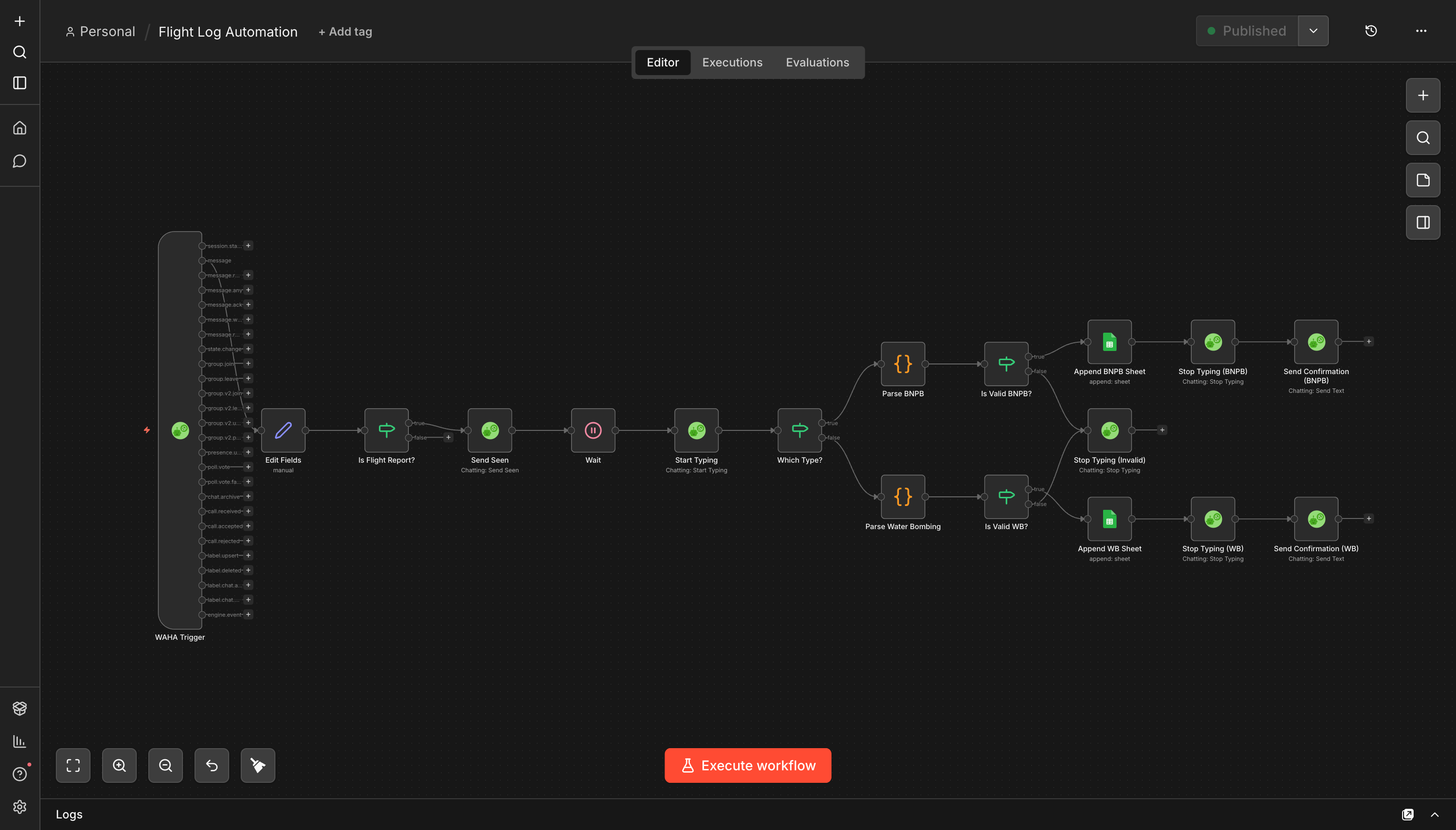Screen dimensions: 1456x830
Task: Open the chat icon in sidebar
Action: (x=20, y=161)
